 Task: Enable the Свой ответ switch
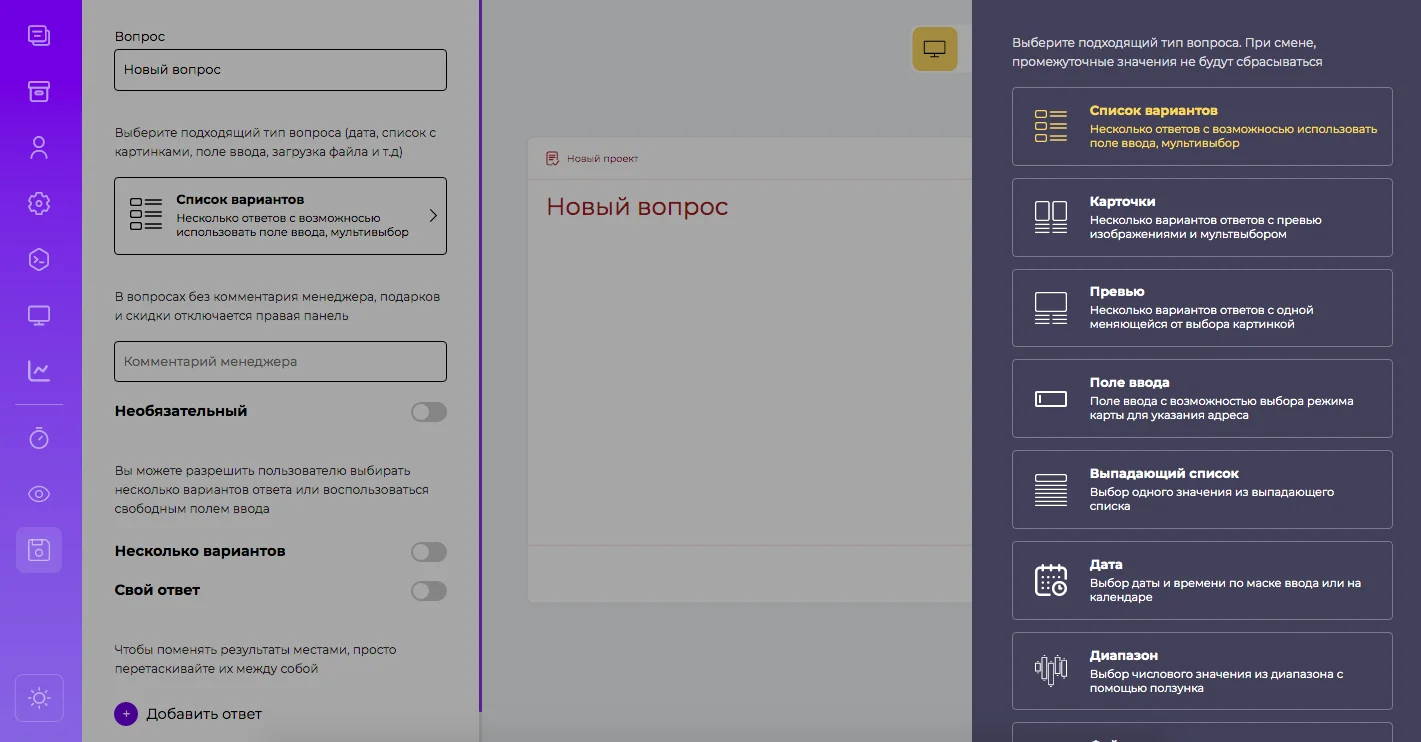[x=429, y=591]
